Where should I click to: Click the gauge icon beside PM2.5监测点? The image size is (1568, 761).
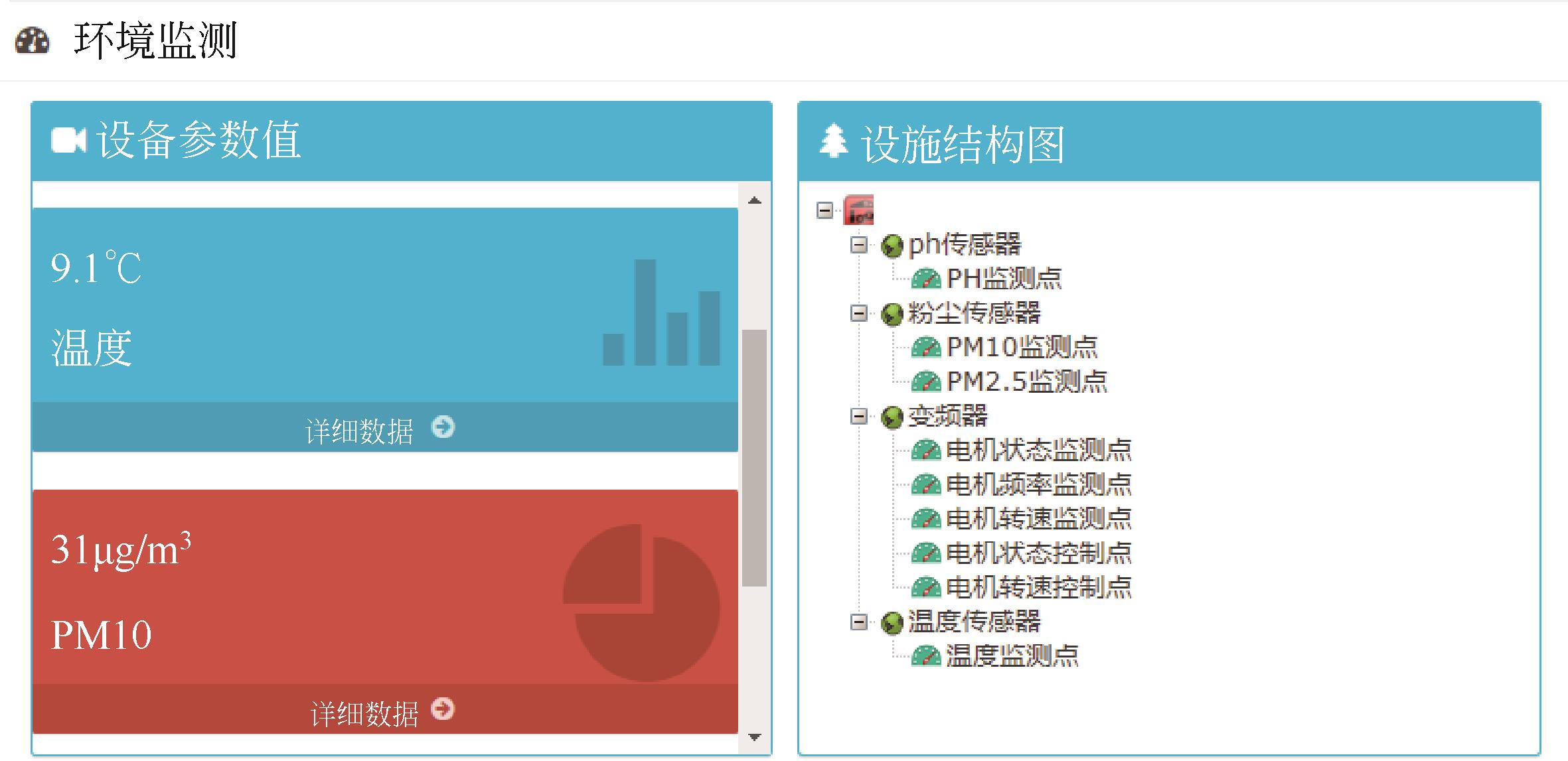[x=926, y=381]
